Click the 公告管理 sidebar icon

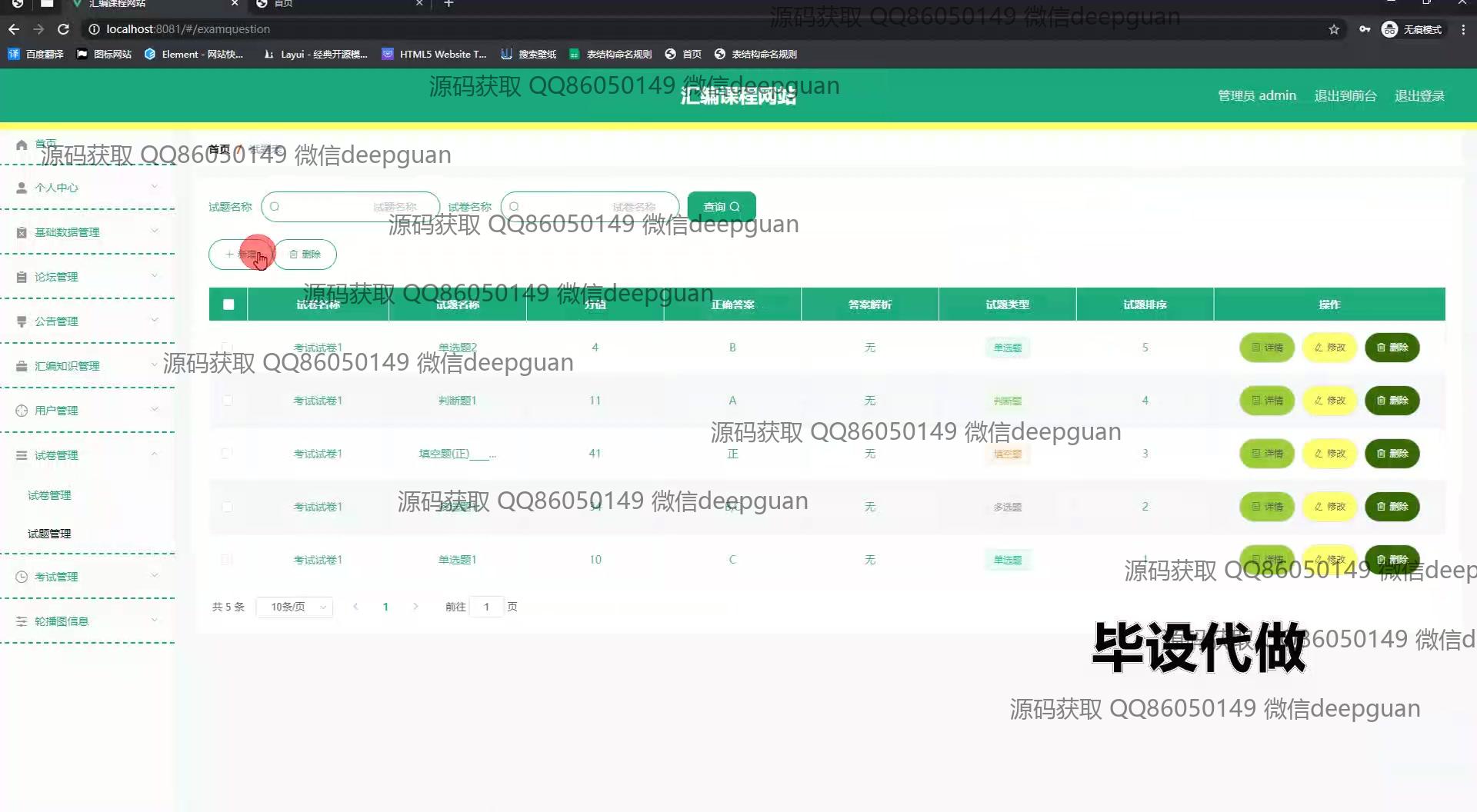point(22,321)
